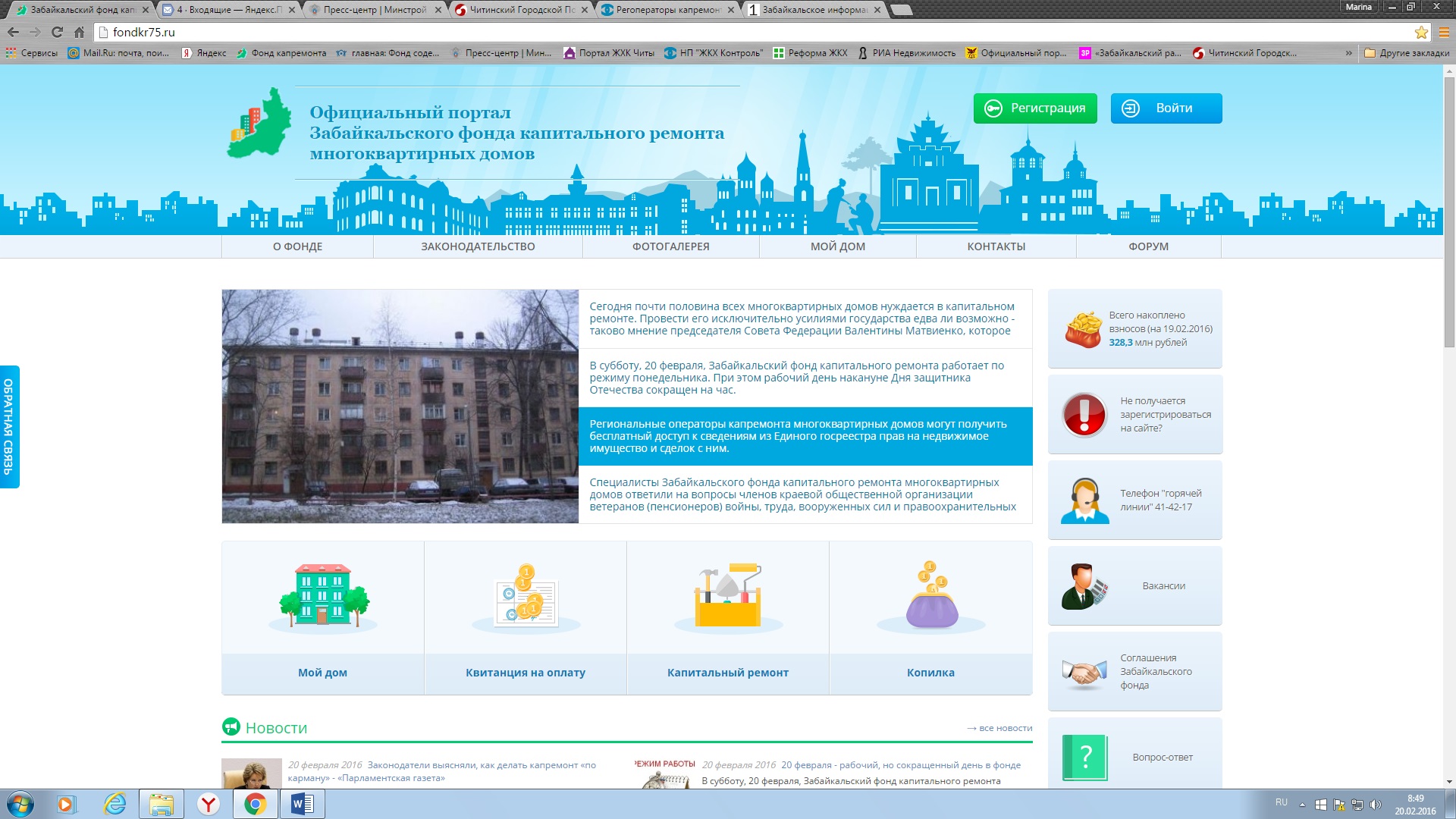The width and height of the screenshot is (1456, 819).
Task: Open the green house Мой дом icon
Action: pyautogui.click(x=324, y=597)
